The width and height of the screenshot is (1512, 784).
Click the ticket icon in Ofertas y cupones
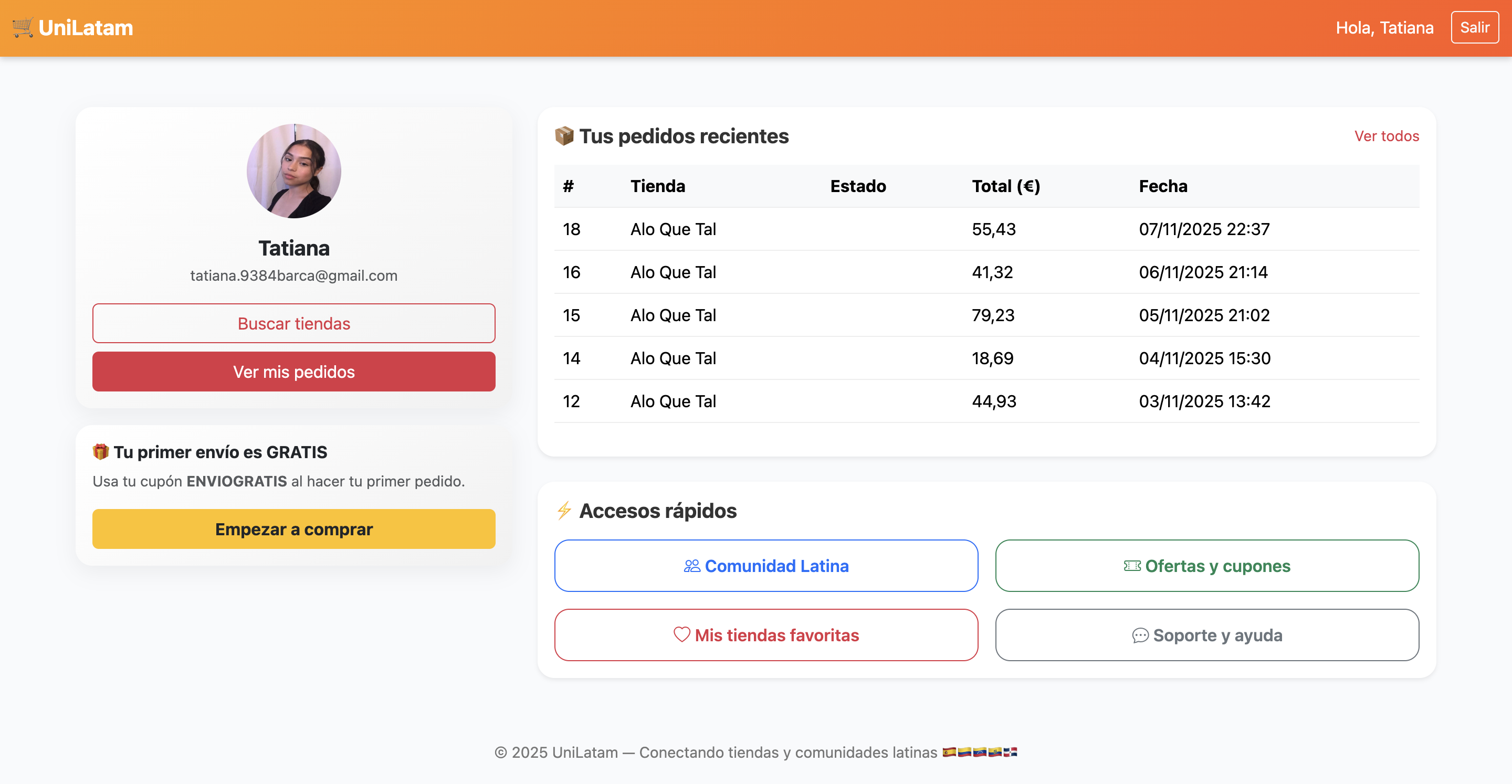[1133, 566]
